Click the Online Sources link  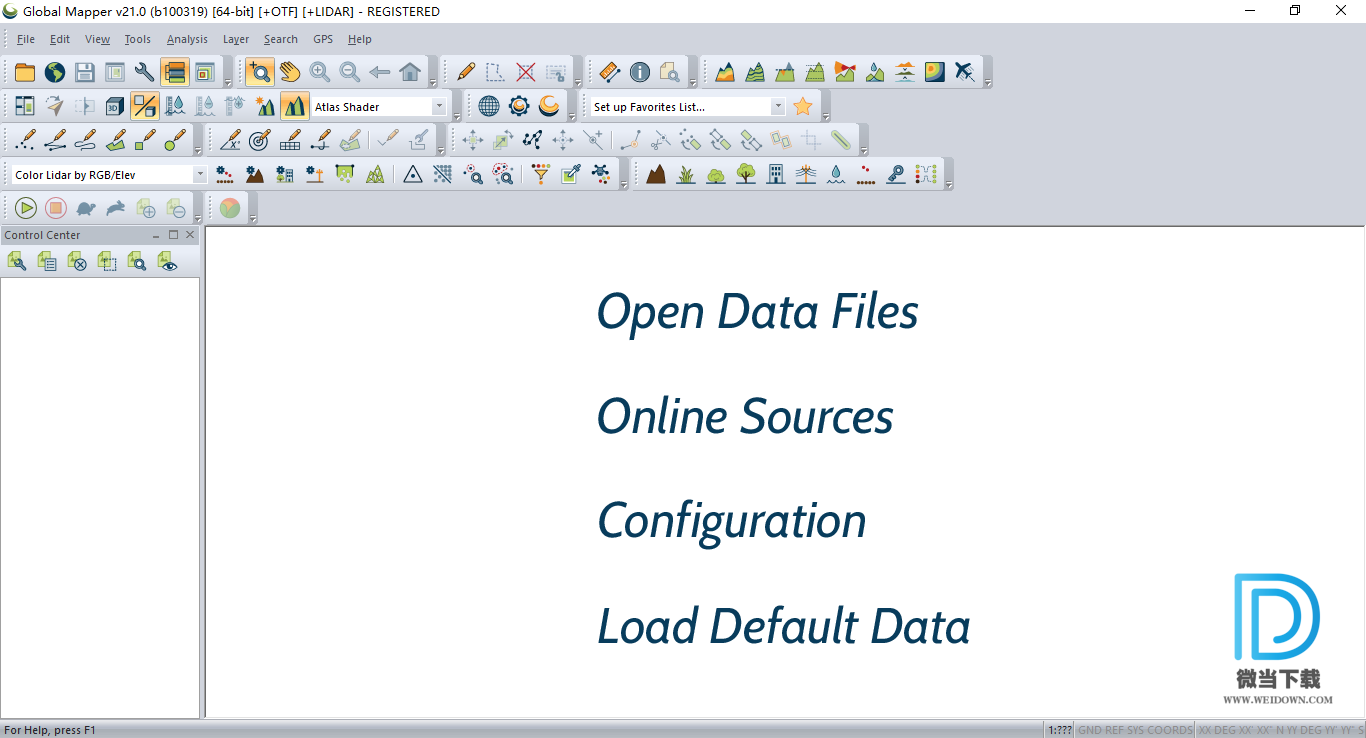[745, 416]
